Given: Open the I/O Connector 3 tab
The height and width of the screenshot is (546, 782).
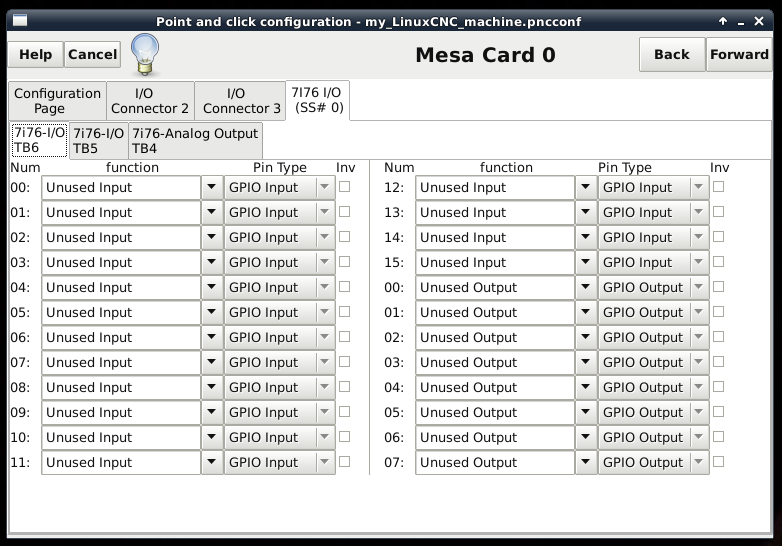Looking at the screenshot, I should 241,101.
